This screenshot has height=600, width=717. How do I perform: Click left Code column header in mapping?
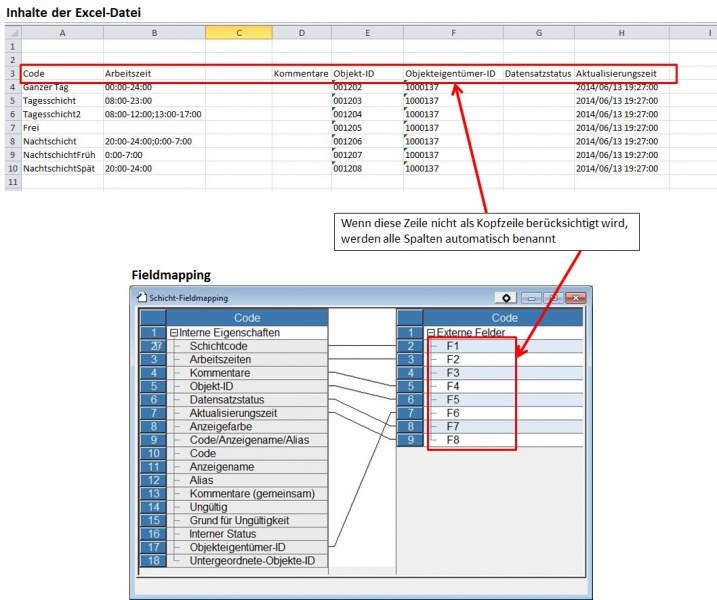tap(246, 317)
